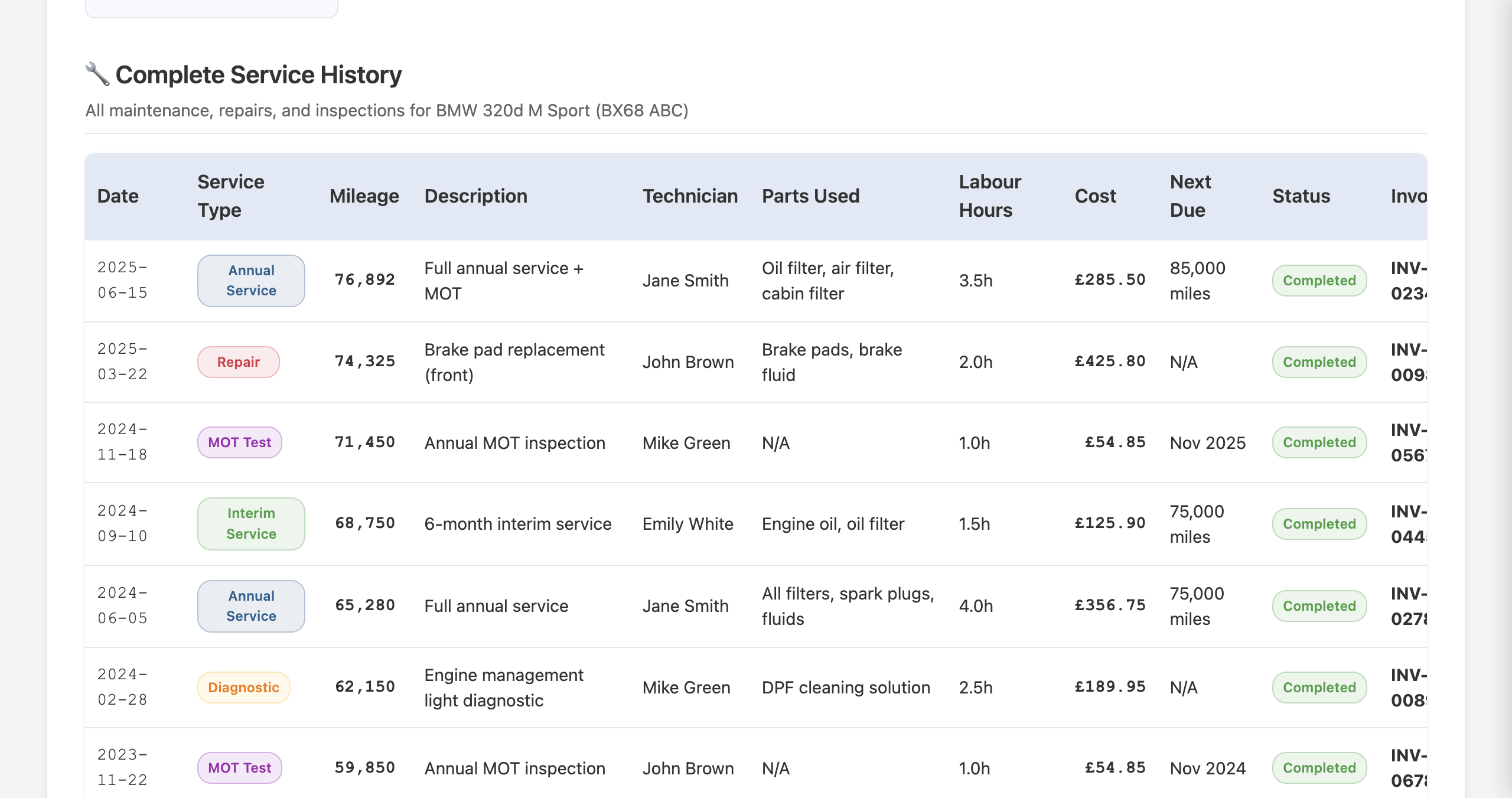1512x798 pixels.
Task: Click the wrench icon beside Complete Service History
Action: pos(96,74)
